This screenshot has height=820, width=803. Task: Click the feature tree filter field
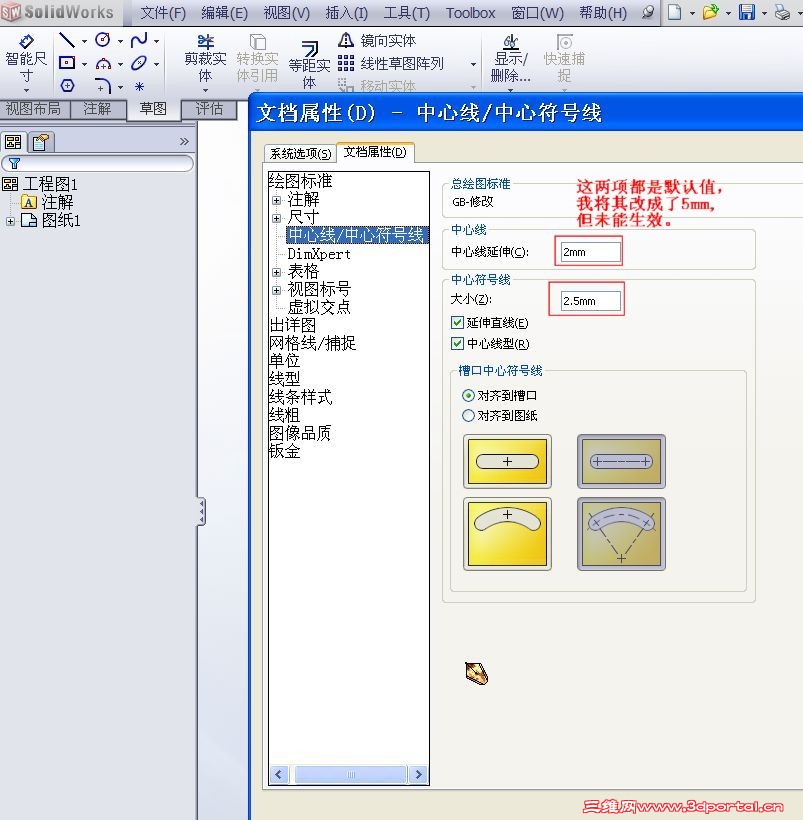click(98, 163)
